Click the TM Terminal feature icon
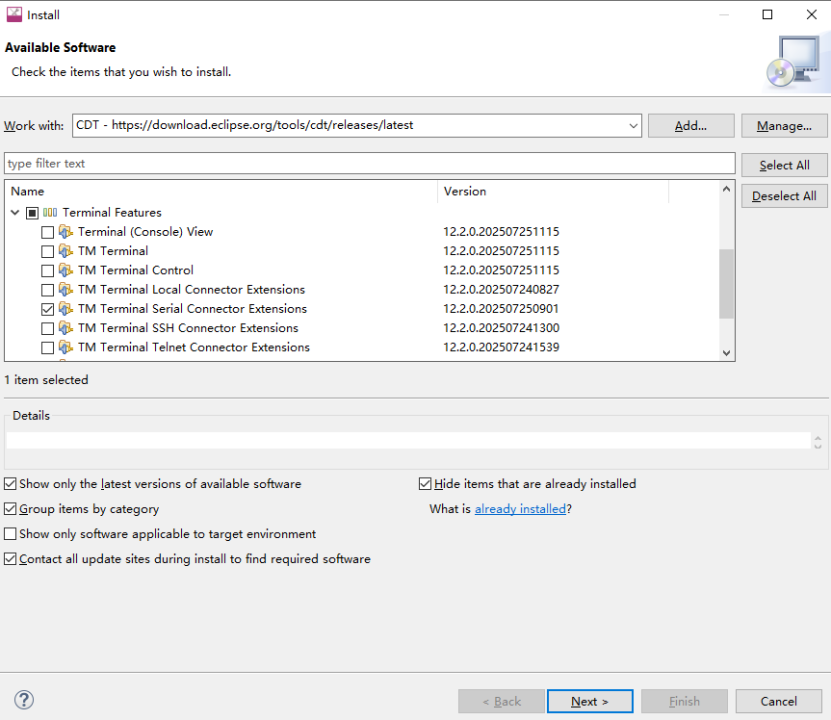 66,251
